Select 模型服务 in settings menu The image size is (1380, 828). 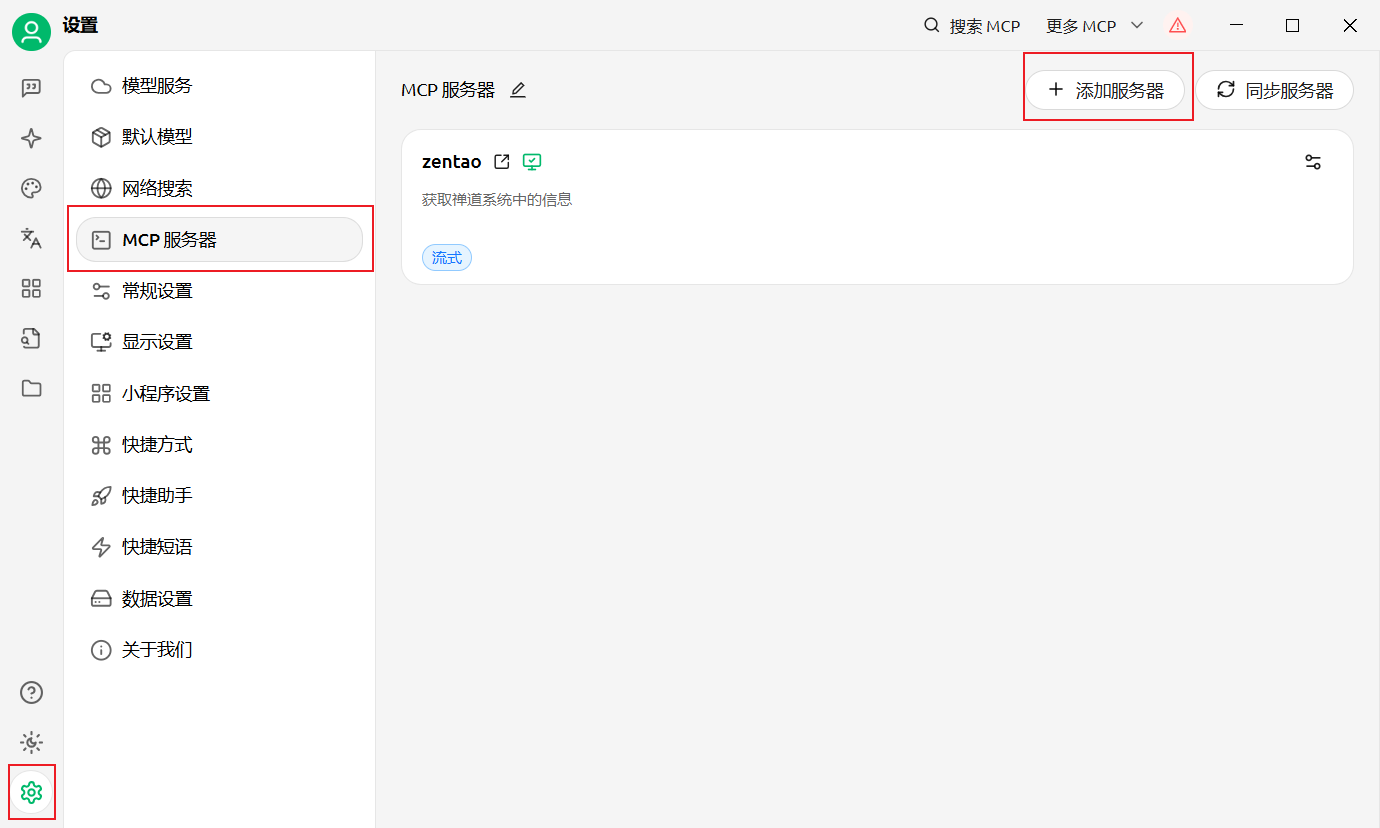(157, 86)
